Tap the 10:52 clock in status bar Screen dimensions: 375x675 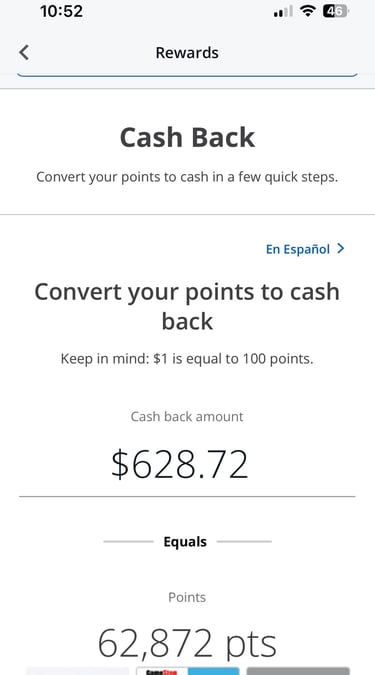[x=61, y=11]
